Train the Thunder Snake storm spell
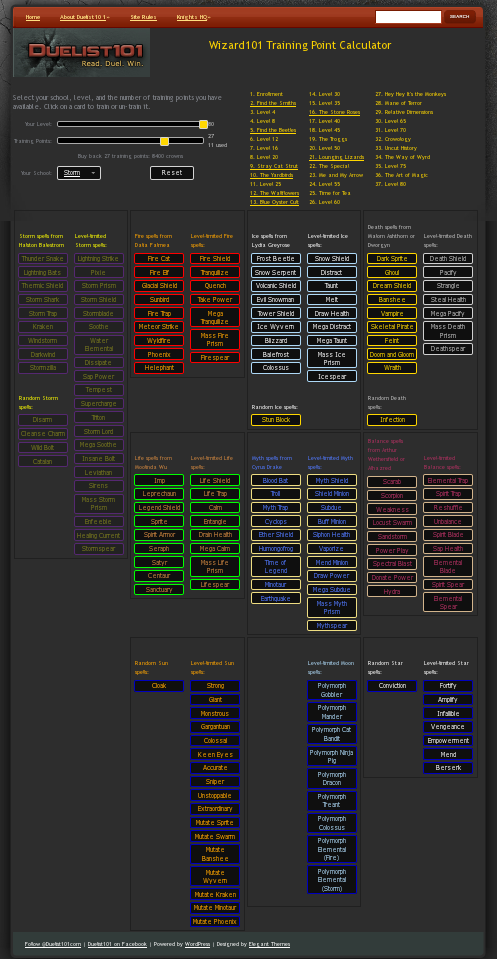The width and height of the screenshot is (497, 959). point(43,259)
